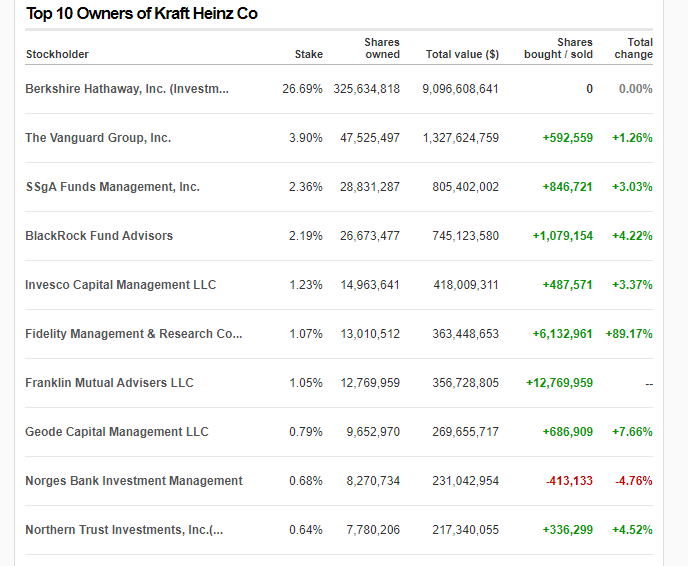Select total value 1,327,624,759
688x566 pixels.
461,138
